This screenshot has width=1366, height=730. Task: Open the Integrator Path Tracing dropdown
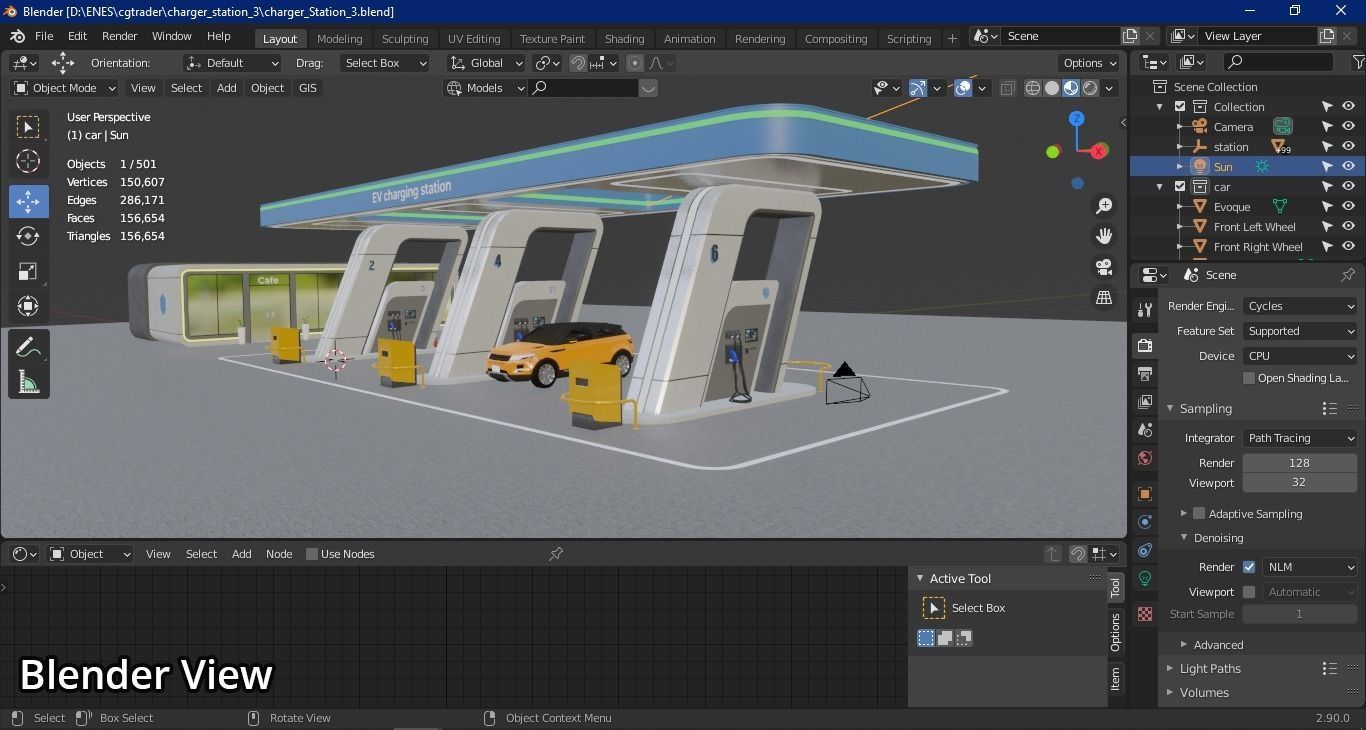click(1300, 438)
